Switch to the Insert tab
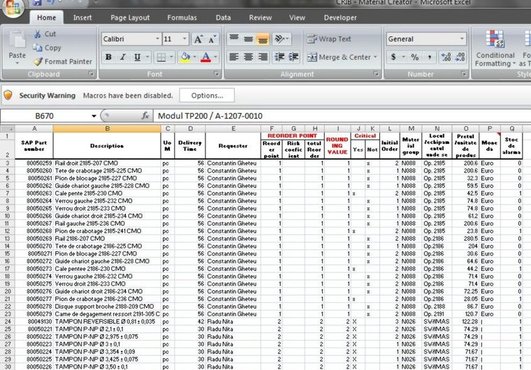Viewport: 531px width, 370px height. (x=82, y=18)
